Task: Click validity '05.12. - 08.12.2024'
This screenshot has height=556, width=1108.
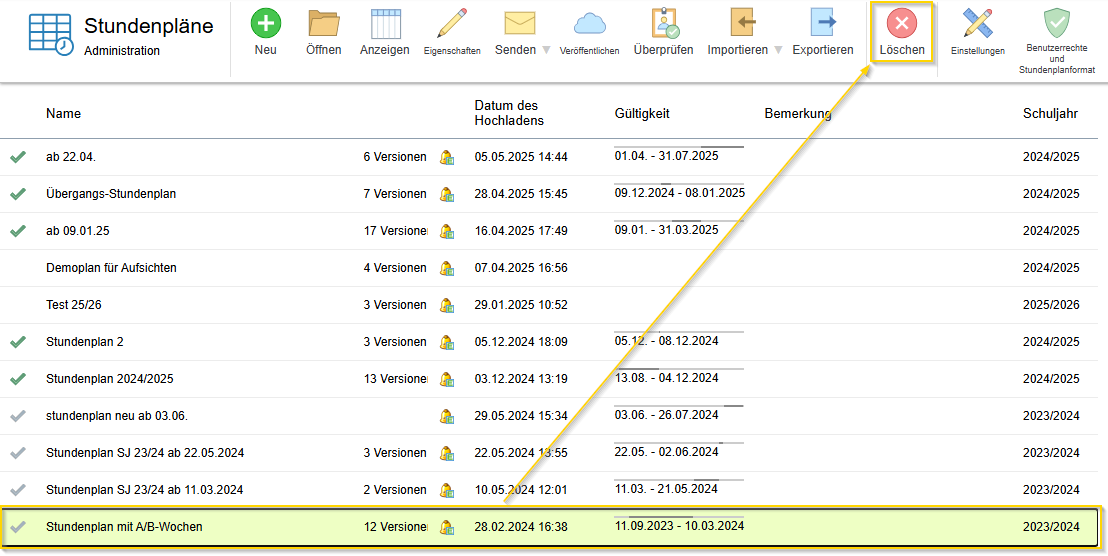Action: (666, 340)
